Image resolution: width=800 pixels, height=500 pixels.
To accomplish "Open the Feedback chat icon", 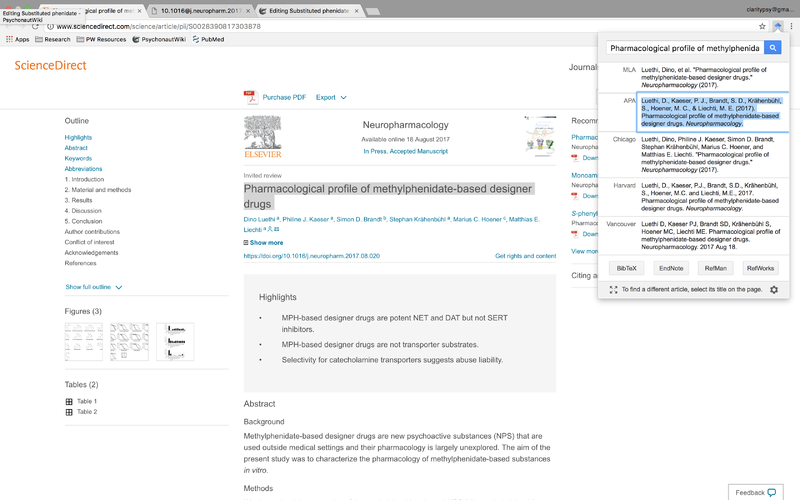I will [771, 492].
